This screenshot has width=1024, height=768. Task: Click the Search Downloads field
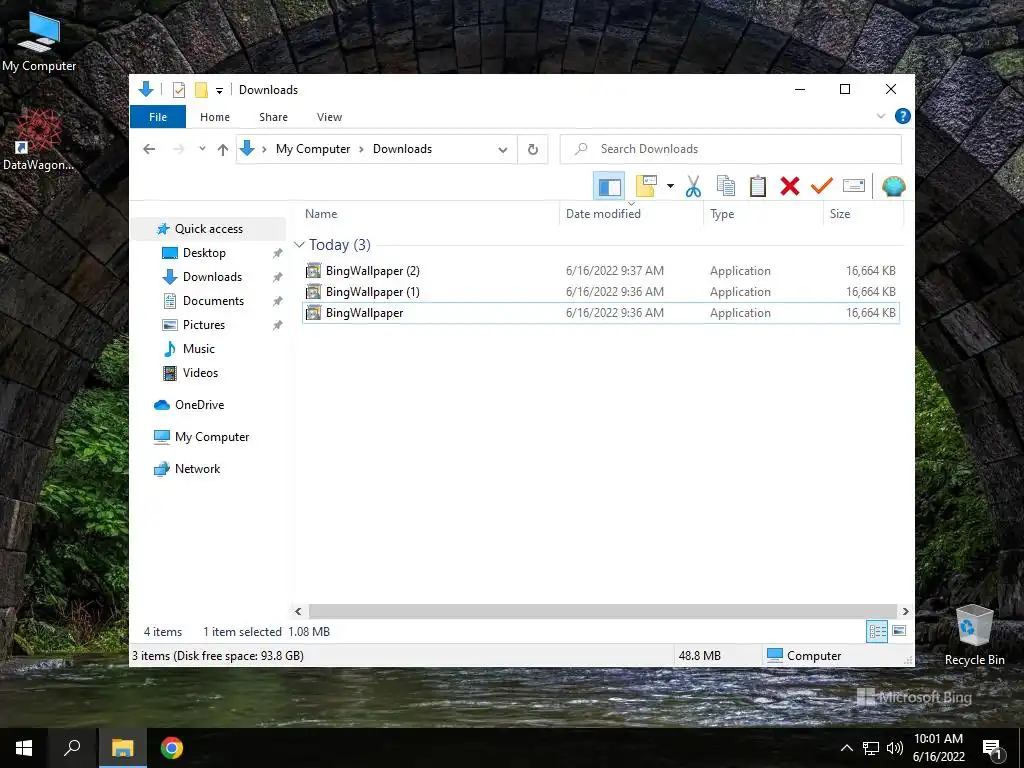pos(731,149)
